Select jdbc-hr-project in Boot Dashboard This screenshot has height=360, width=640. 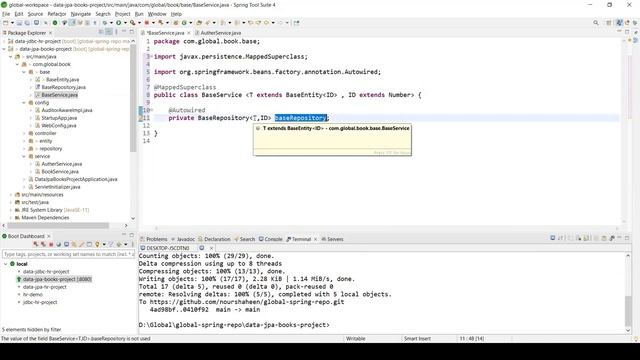tap(40, 302)
